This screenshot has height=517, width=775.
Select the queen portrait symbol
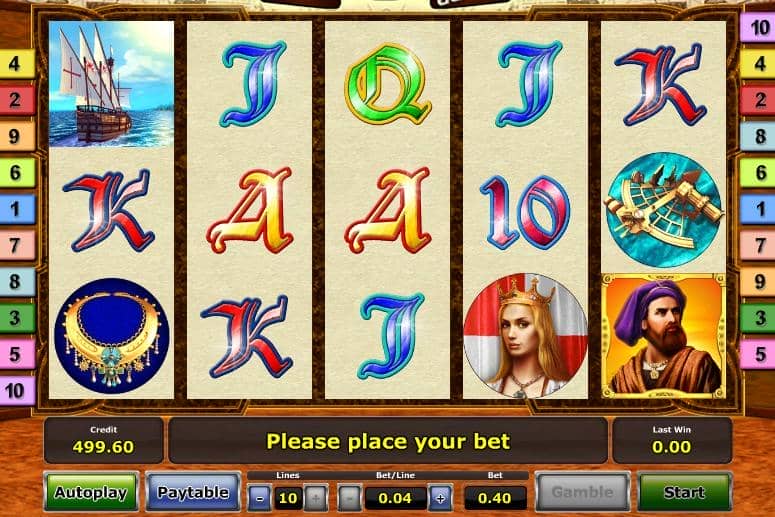tap(525, 336)
